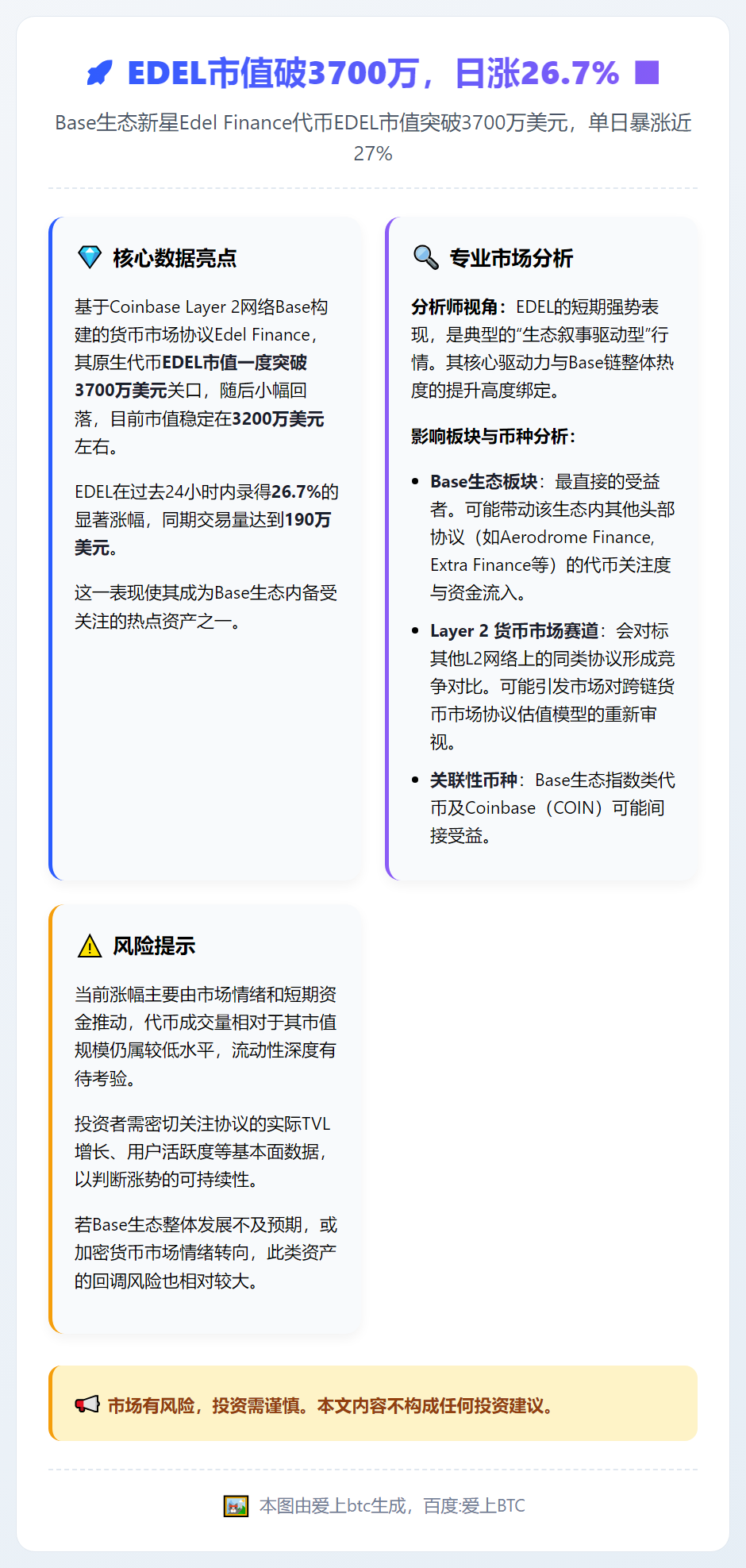Screen dimensions: 746x1568
Task: Click the 专业市场分析 section heading
Action: (511, 258)
